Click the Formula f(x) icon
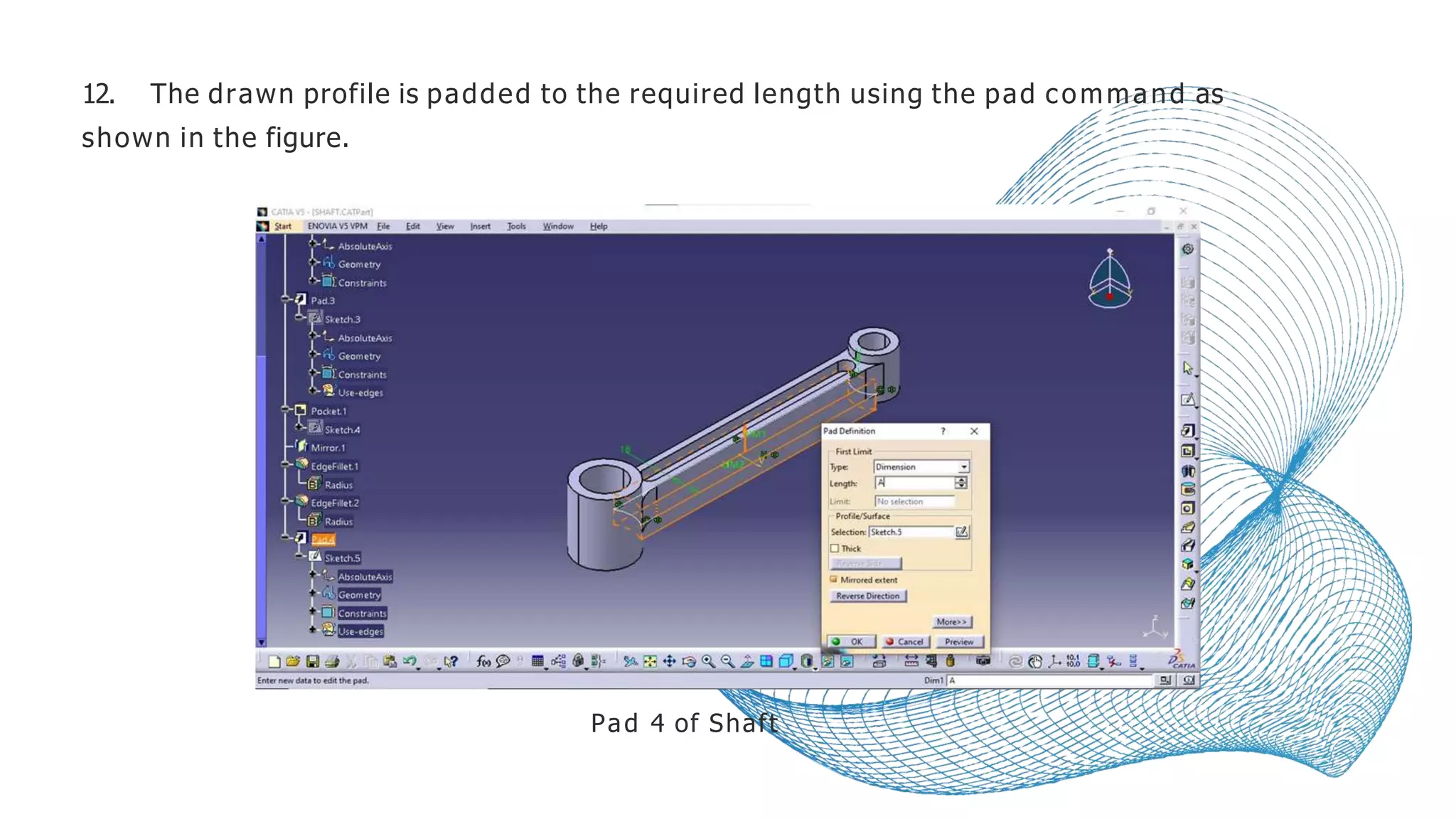Screen dimensions: 1456x819 click(483, 662)
